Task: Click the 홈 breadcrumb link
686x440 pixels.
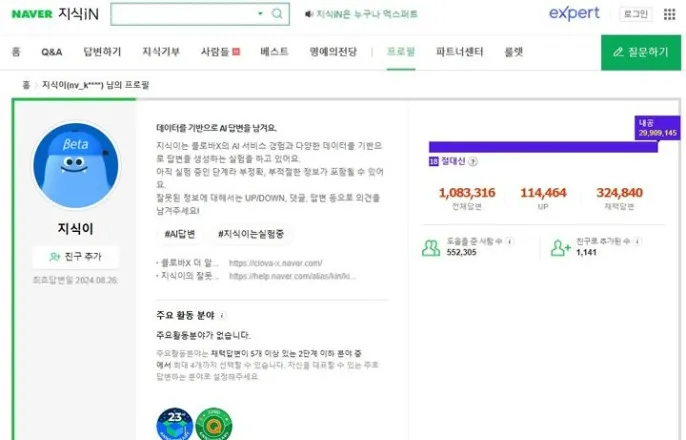Action: [x=26, y=85]
